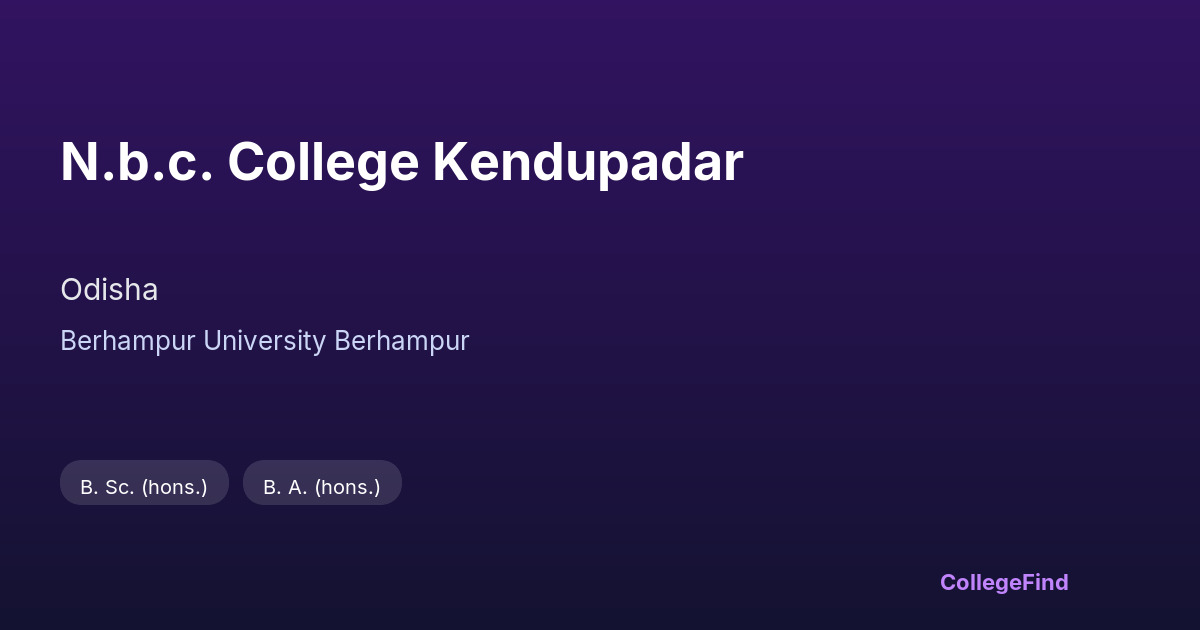The width and height of the screenshot is (1200, 630).
Task: Select the word "College" in the main heading
Action: tap(323, 162)
